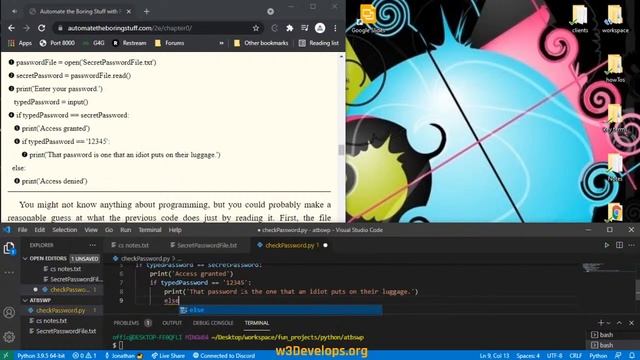Open Chrome three-dot menu
This screenshot has height=360, width=640.
point(335,28)
